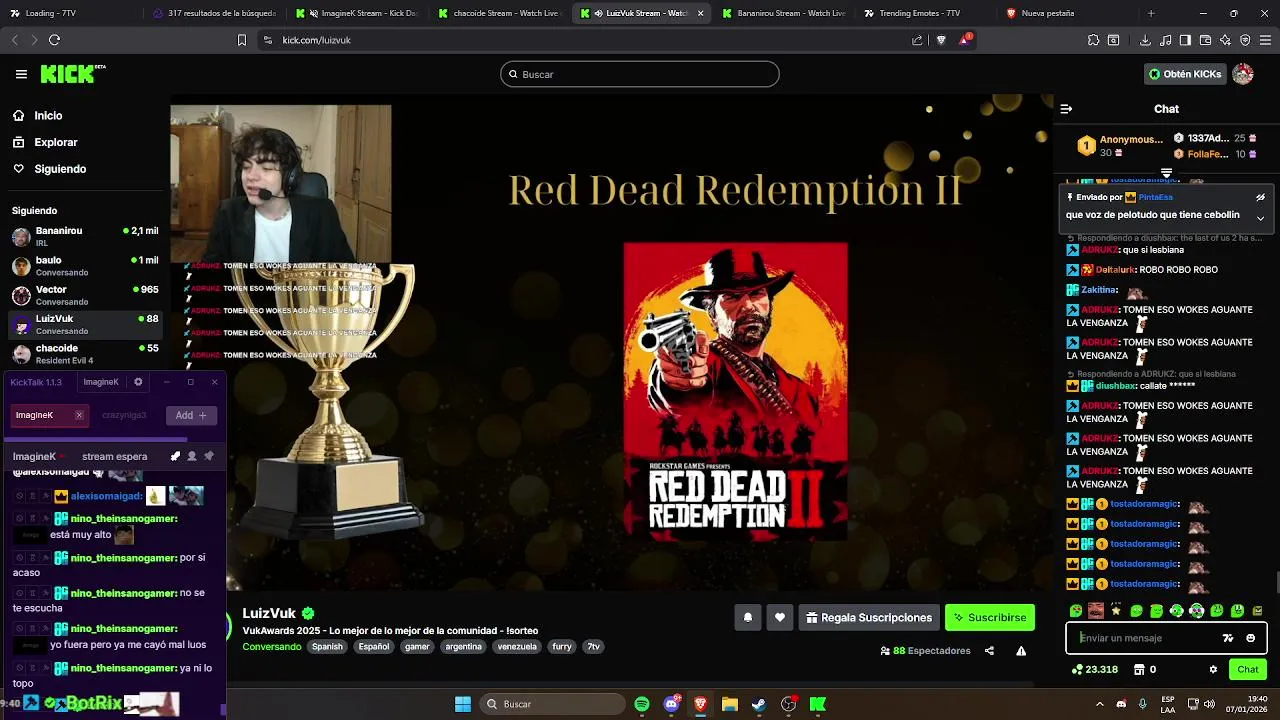Open Bananirou channel in following list

click(x=85, y=237)
